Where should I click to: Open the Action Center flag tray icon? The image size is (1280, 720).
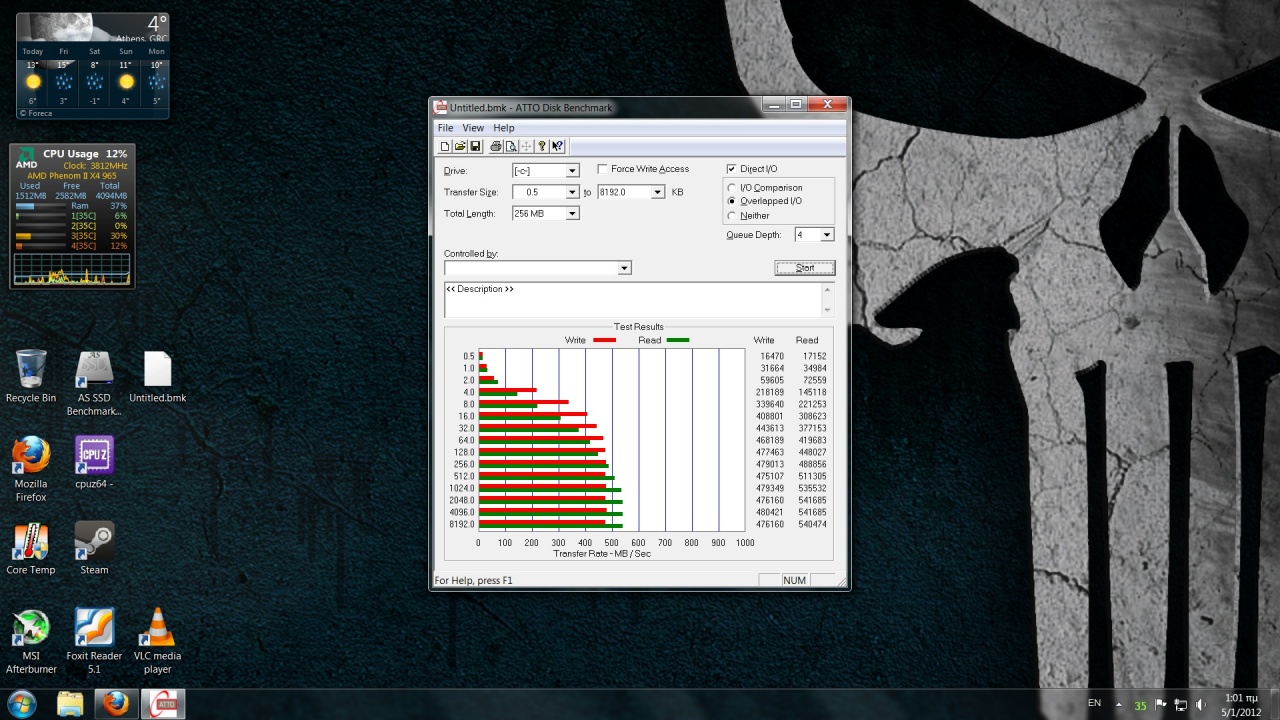[1161, 705]
